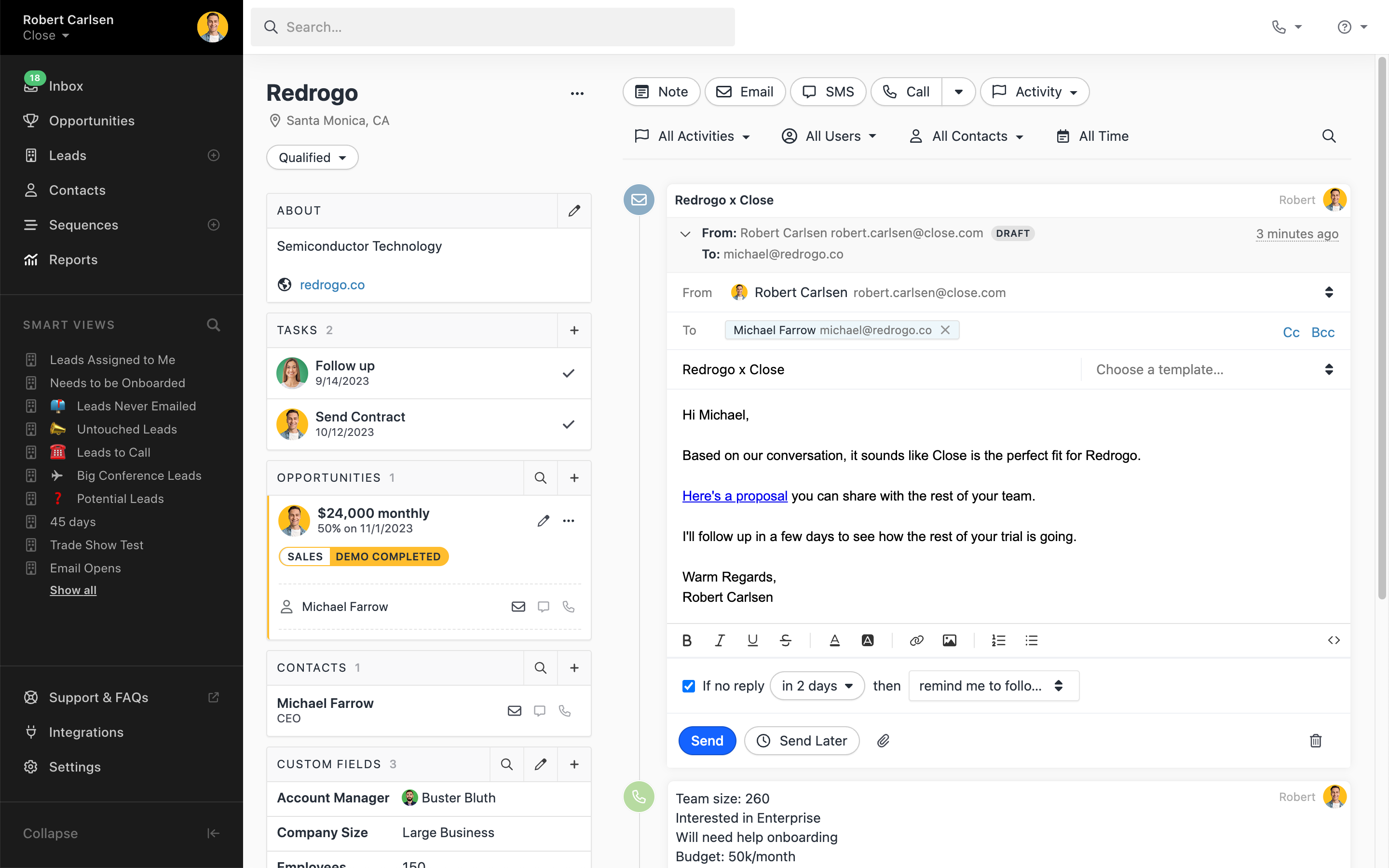This screenshot has width=1389, height=868.
Task: Attach a file with the paperclip icon
Action: (x=883, y=741)
